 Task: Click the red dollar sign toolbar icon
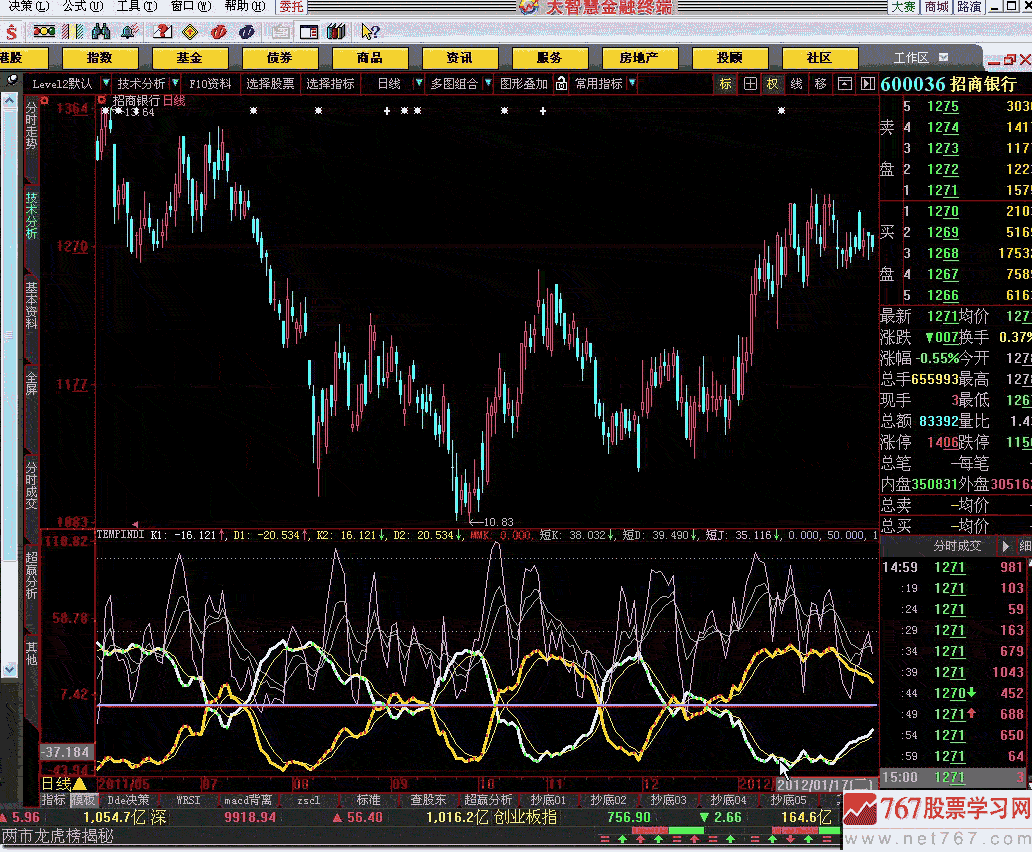coord(11,32)
